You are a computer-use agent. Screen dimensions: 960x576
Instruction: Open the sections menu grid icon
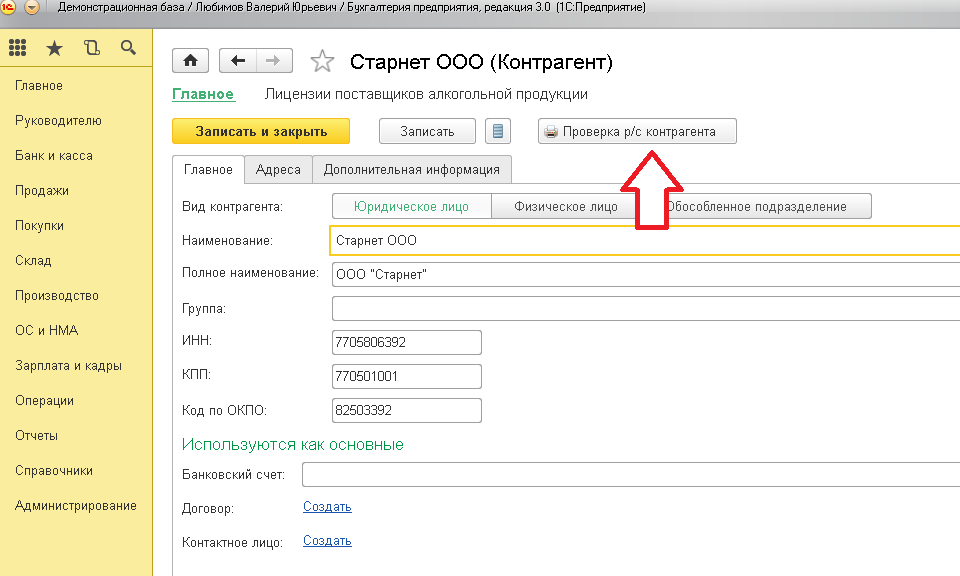[18, 47]
